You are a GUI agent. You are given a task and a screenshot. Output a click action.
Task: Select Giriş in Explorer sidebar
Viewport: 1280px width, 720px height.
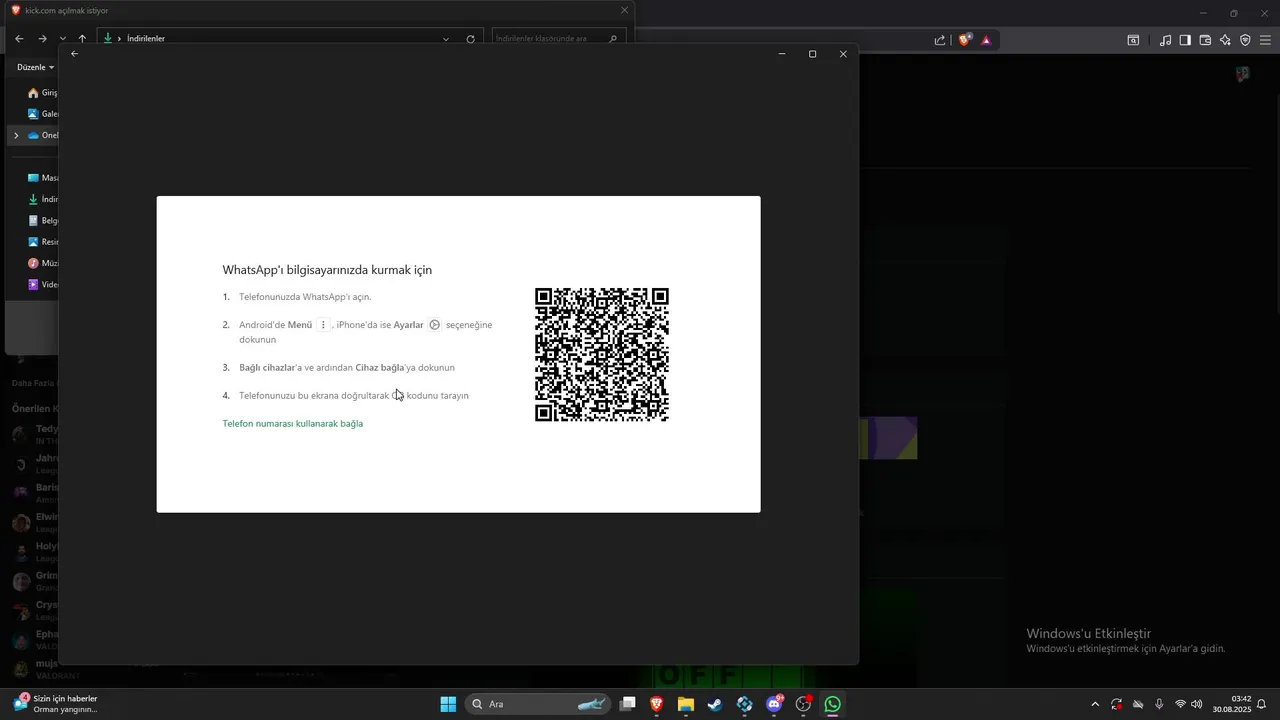coord(42,93)
